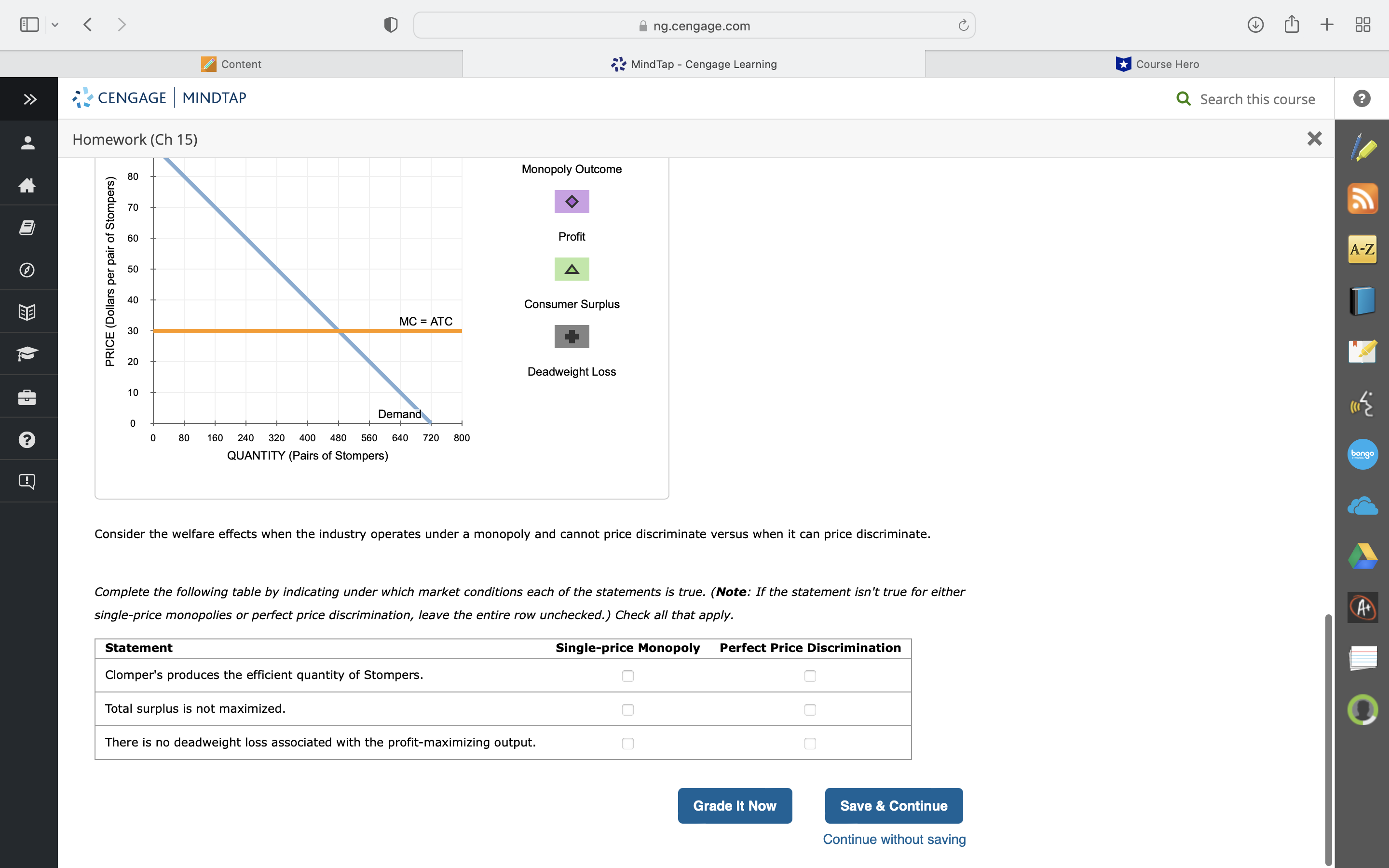This screenshot has height=868, width=1389.
Task: Open the briefcase icon in sidebar
Action: (x=27, y=397)
